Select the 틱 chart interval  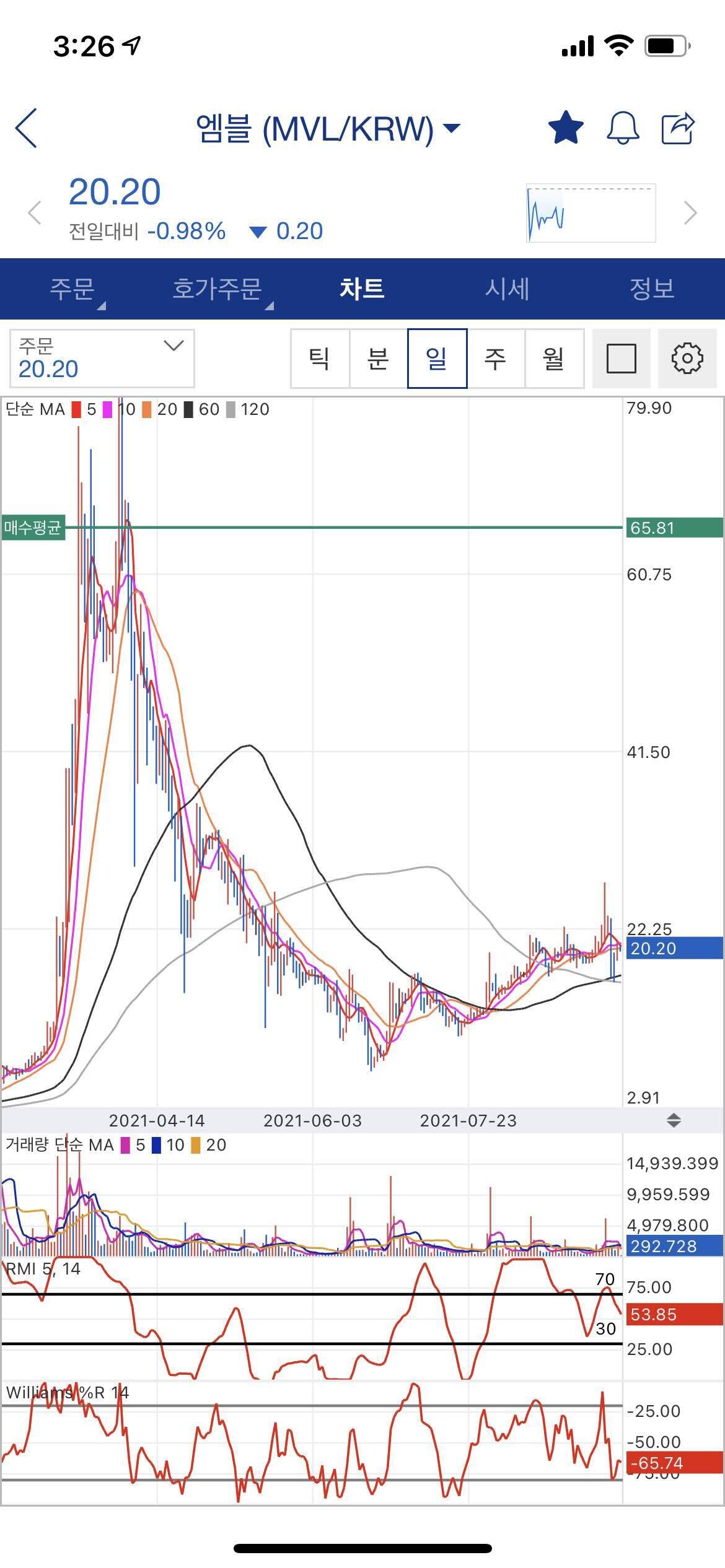click(320, 359)
